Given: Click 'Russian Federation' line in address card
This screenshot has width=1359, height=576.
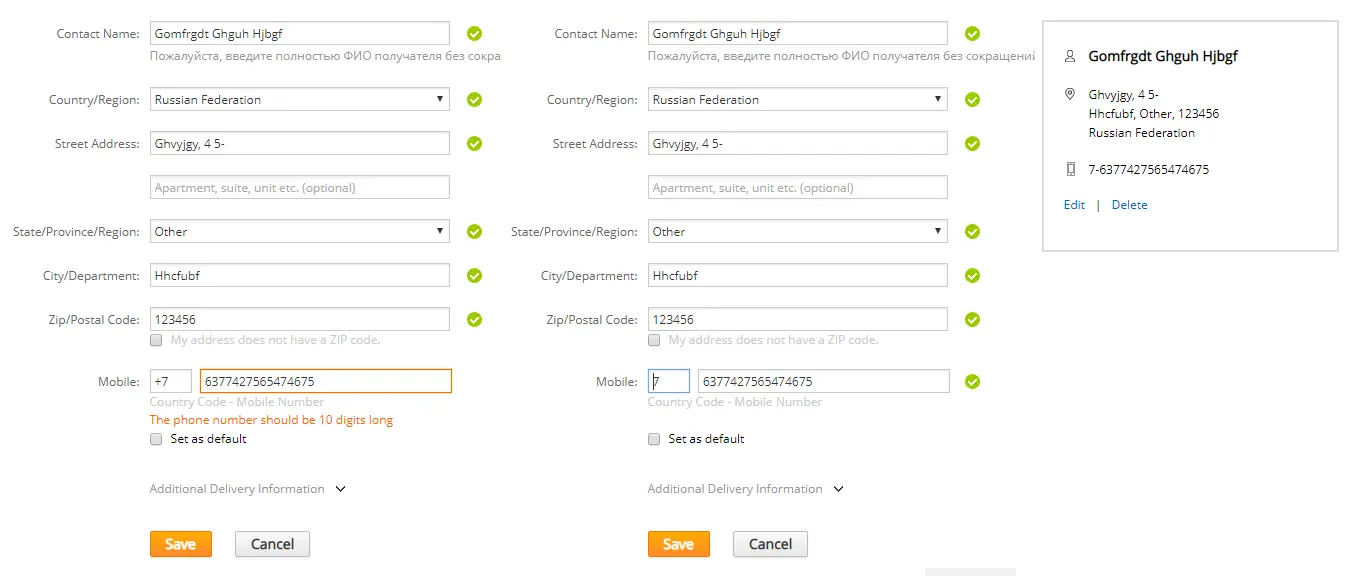Looking at the screenshot, I should [x=1142, y=132].
